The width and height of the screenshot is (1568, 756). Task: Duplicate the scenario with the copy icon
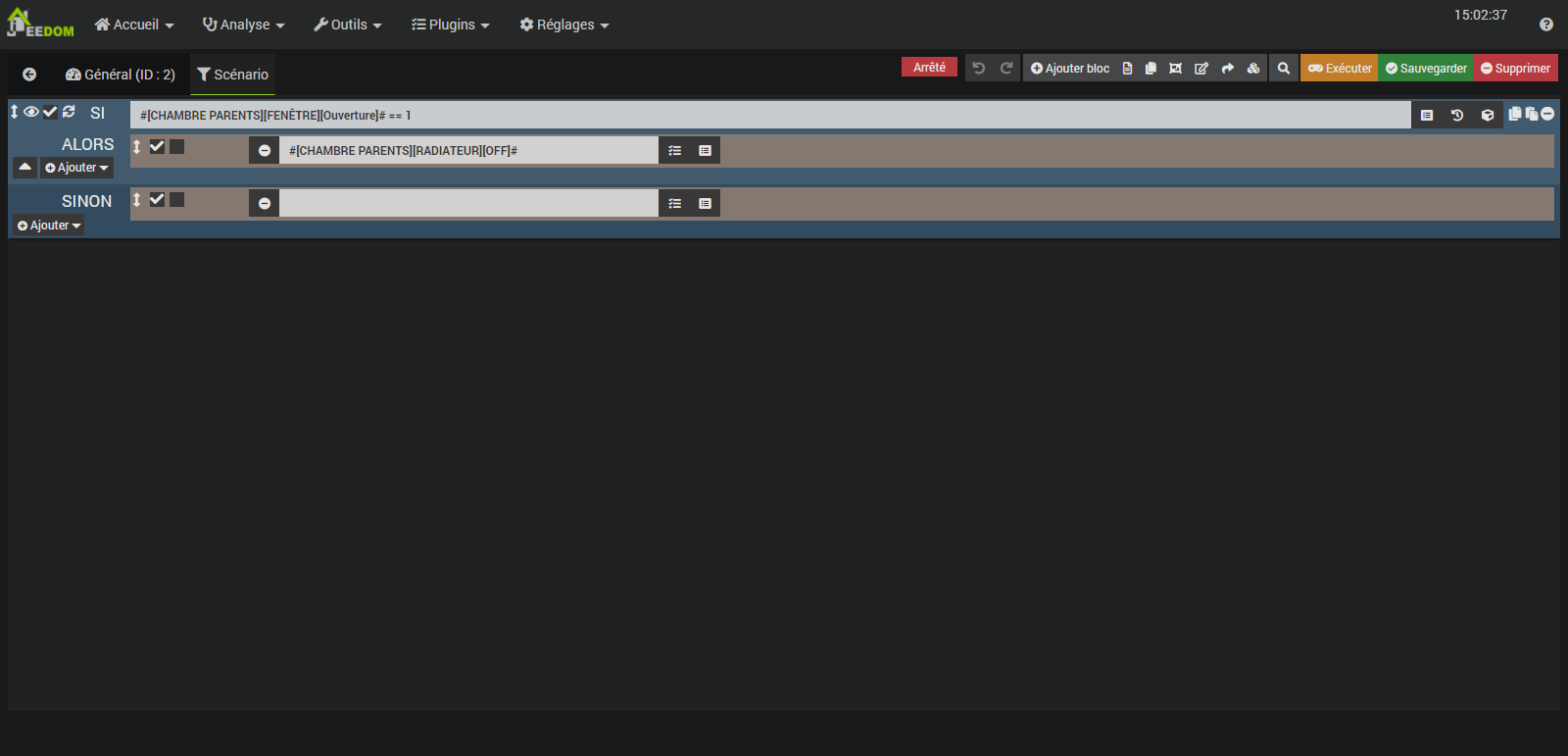point(1151,68)
